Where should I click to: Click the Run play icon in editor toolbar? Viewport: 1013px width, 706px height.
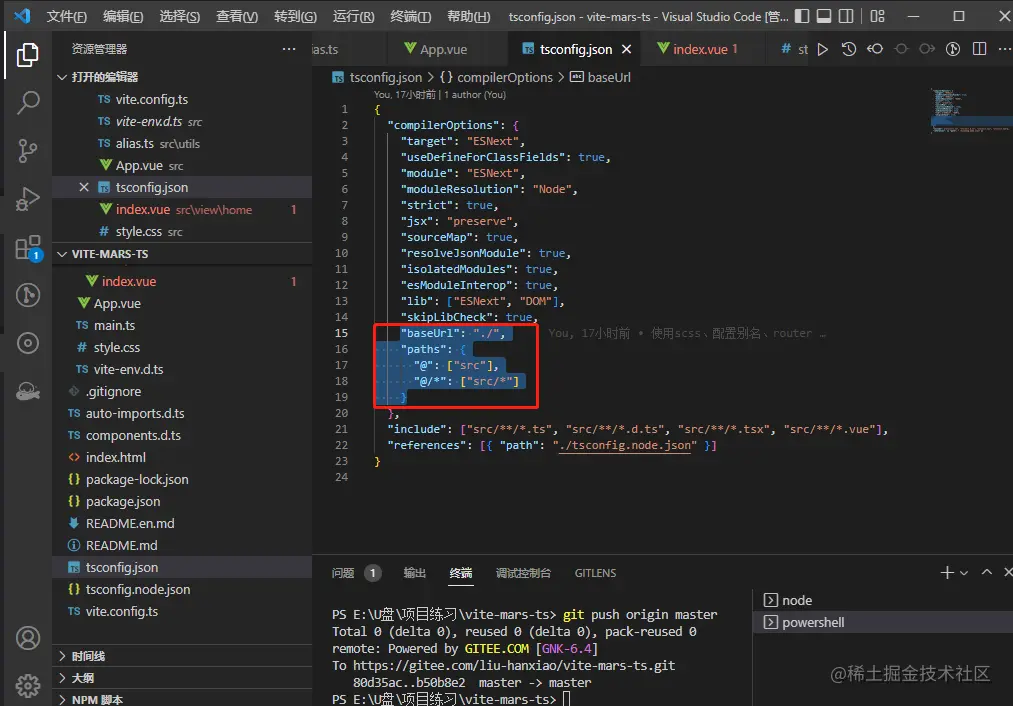point(823,49)
